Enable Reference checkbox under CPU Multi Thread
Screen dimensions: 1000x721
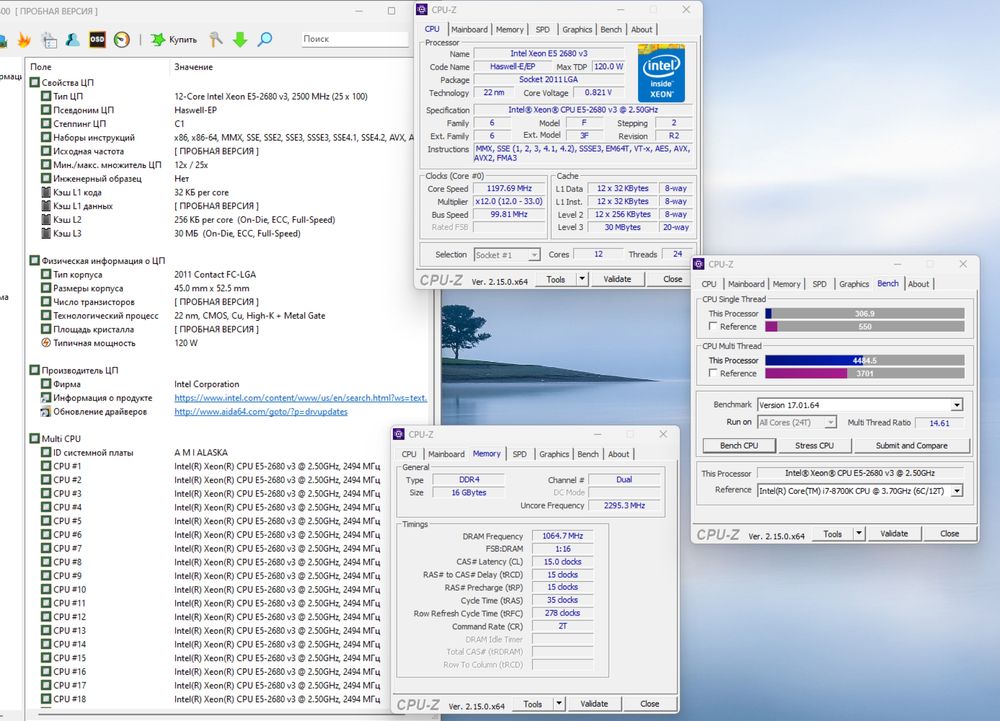[713, 374]
